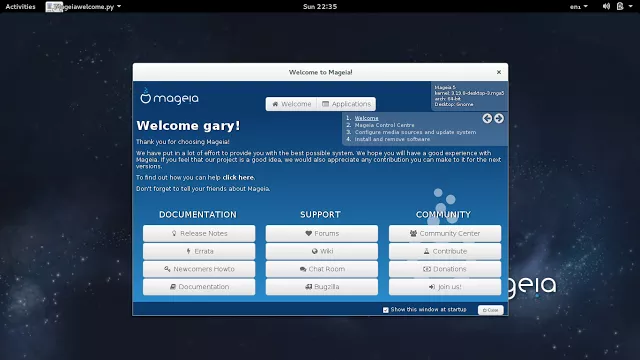Switch to the Applications tab

point(347,104)
